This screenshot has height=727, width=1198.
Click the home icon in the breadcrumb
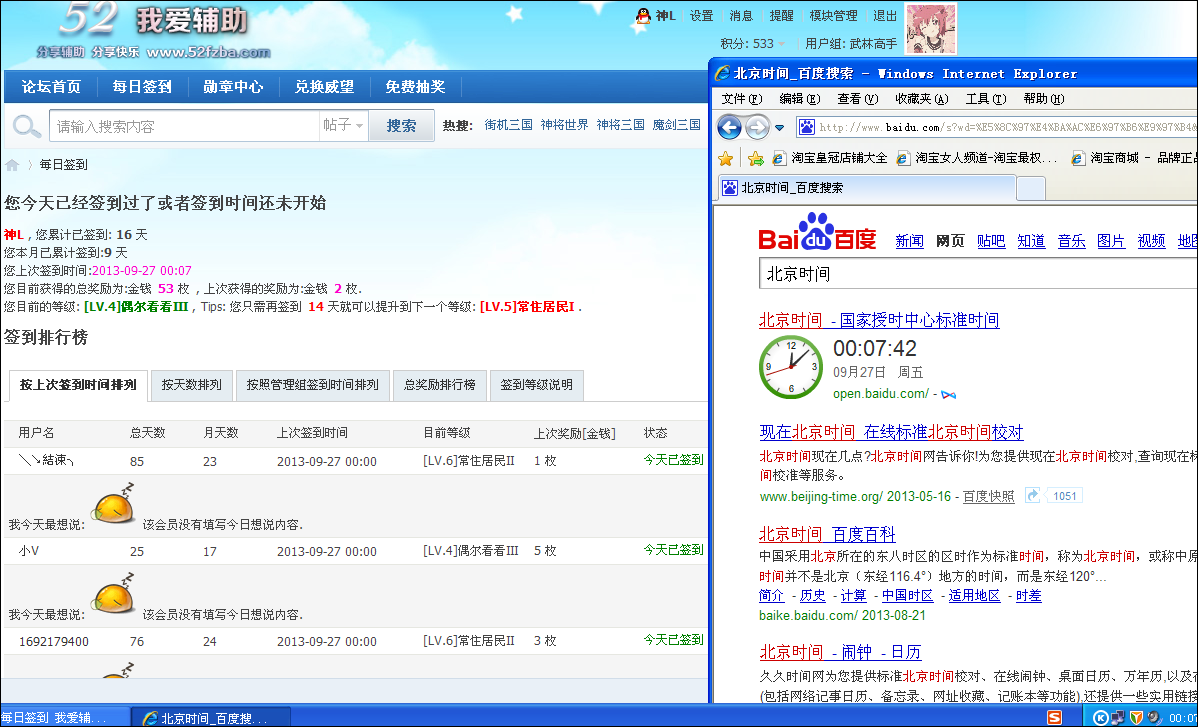pos(12,165)
